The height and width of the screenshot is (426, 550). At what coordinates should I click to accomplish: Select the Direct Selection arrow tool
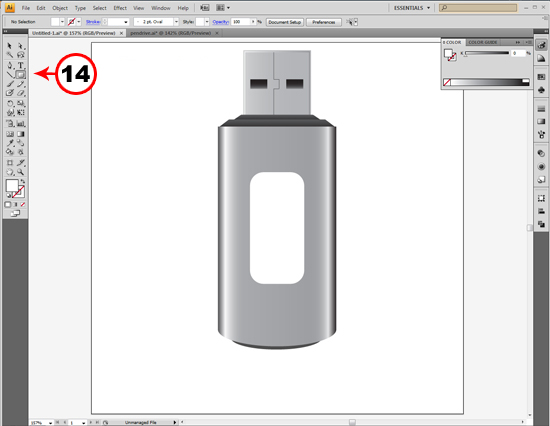pyautogui.click(x=21, y=46)
